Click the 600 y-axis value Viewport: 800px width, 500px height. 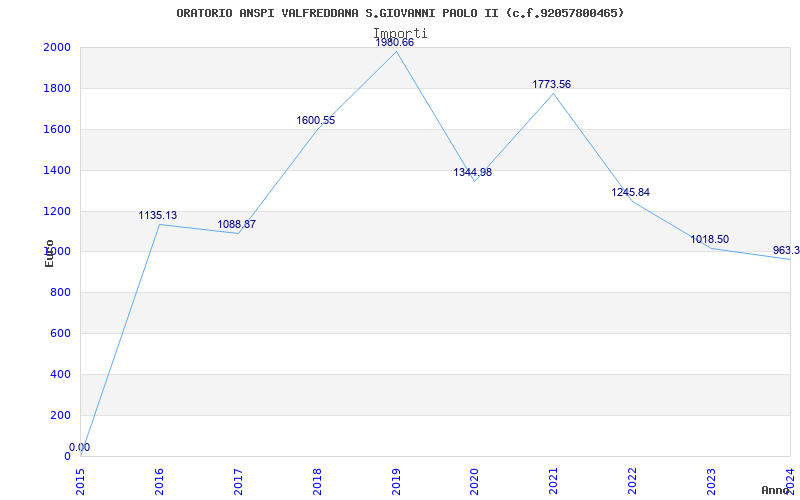[61, 333]
